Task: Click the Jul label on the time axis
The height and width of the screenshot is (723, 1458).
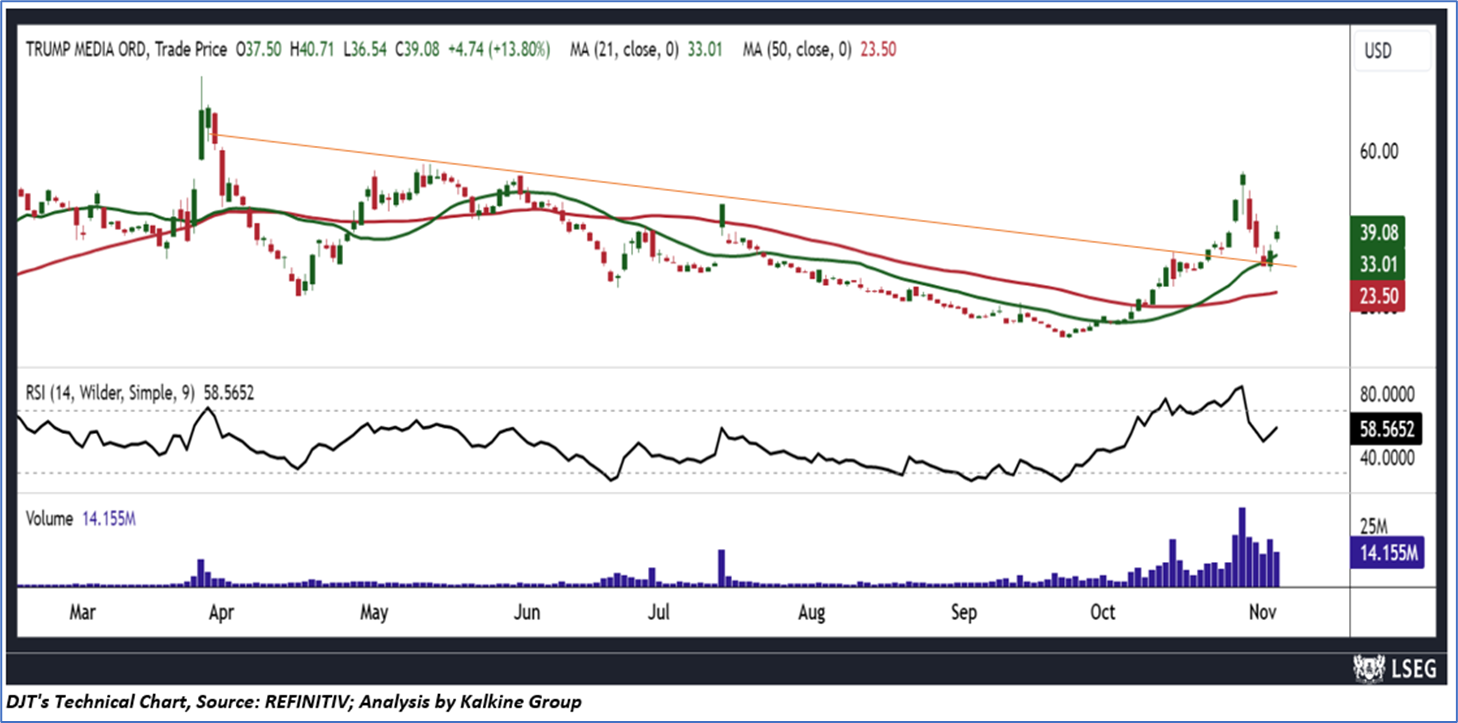Action: 658,612
